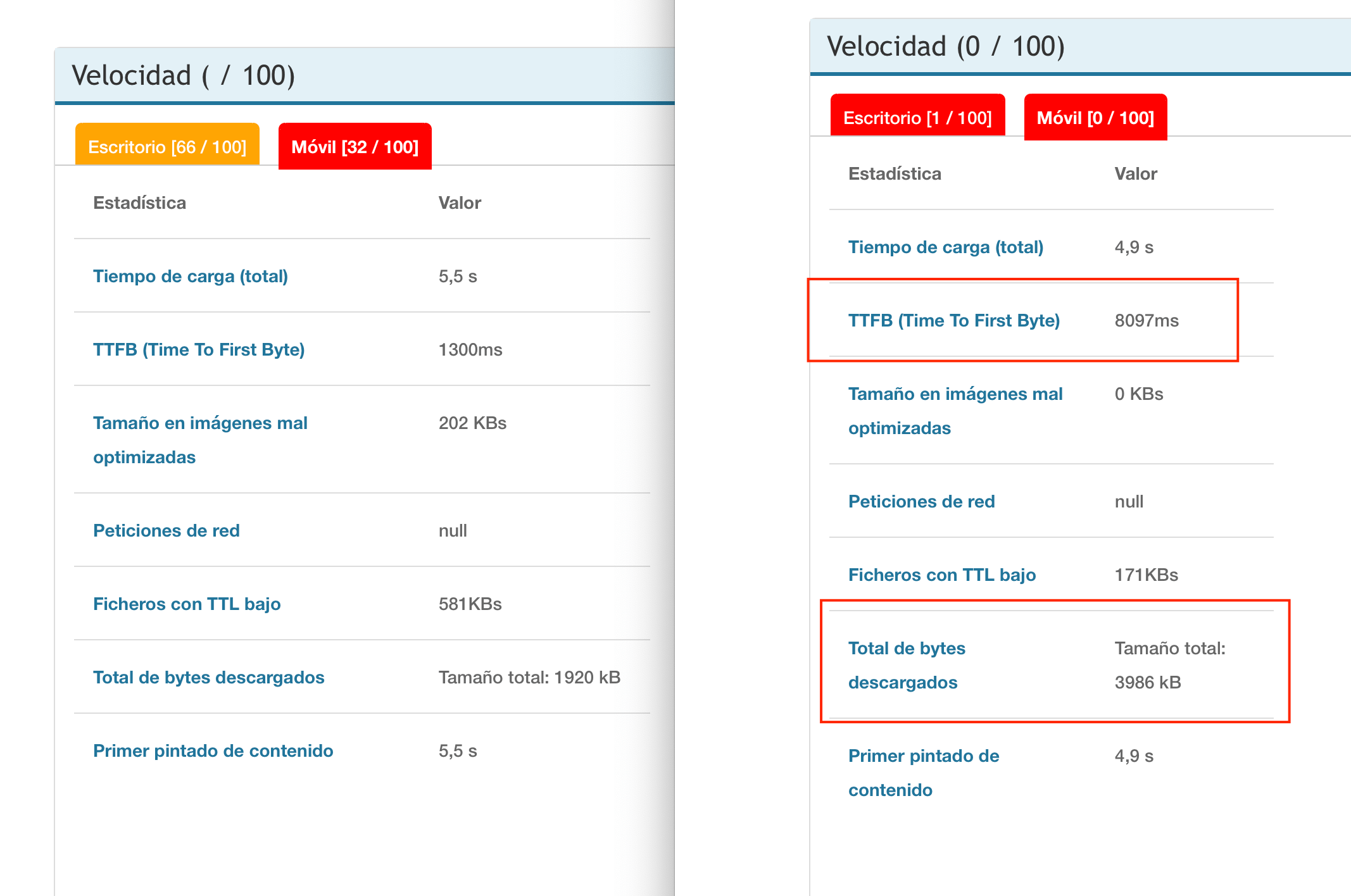Click Tiempo de carga (total) link in left panel
This screenshot has width=1351, height=896.
coord(191,276)
